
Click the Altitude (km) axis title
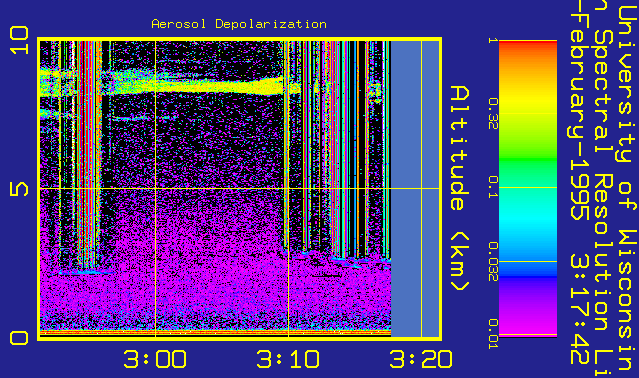click(460, 188)
